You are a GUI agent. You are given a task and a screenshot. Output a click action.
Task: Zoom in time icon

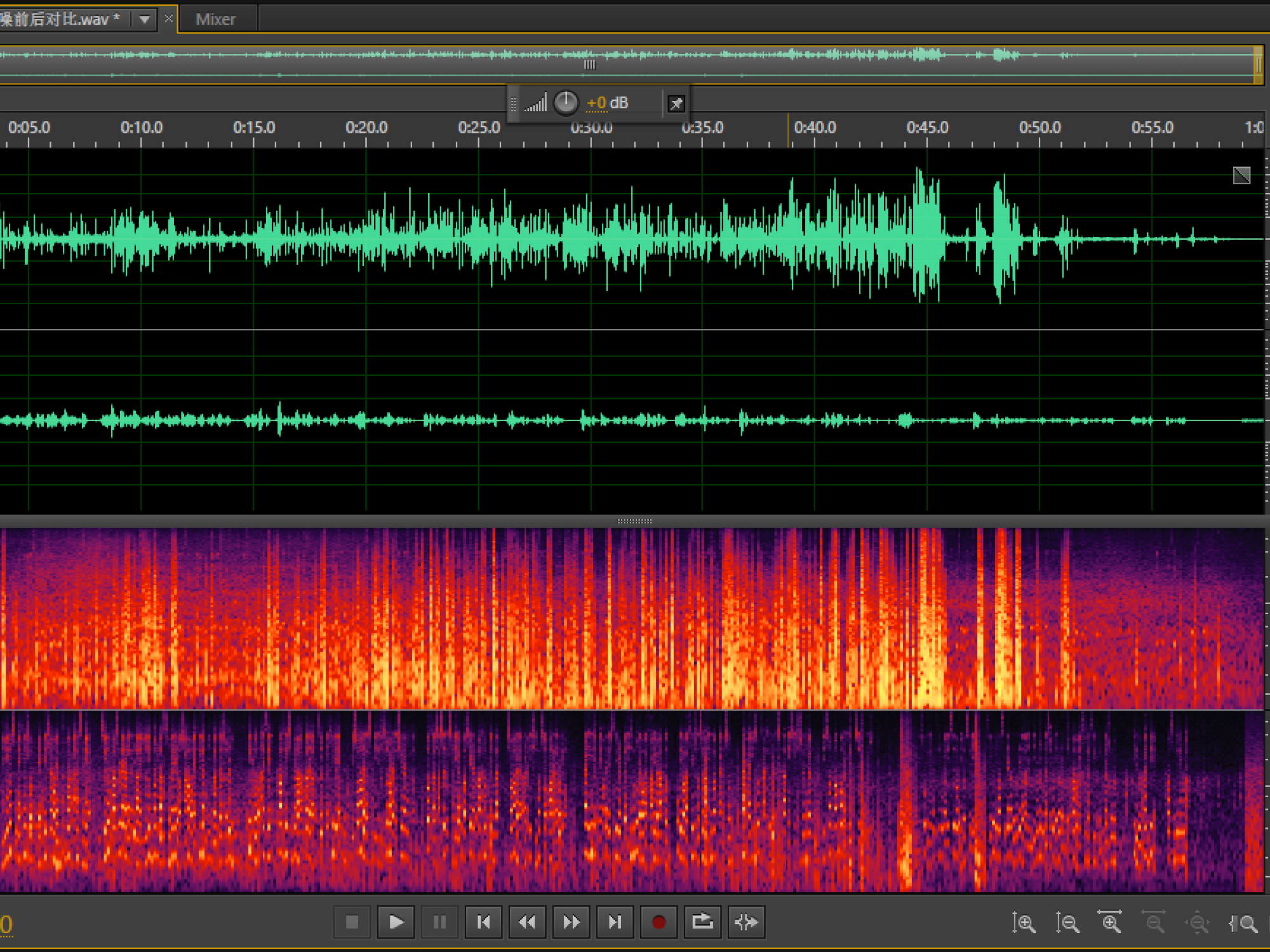[x=1111, y=922]
